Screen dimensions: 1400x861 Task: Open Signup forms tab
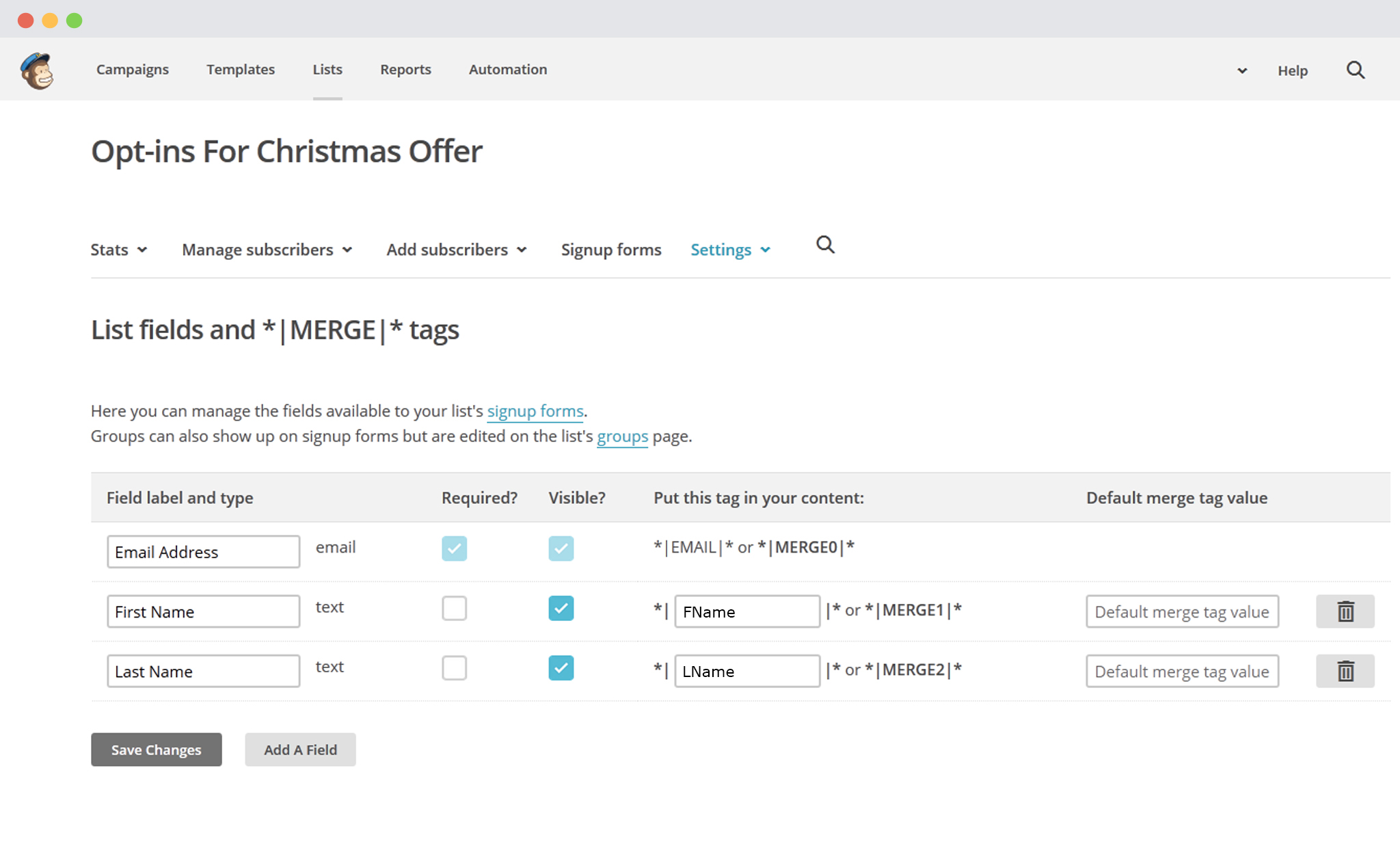[x=611, y=250]
